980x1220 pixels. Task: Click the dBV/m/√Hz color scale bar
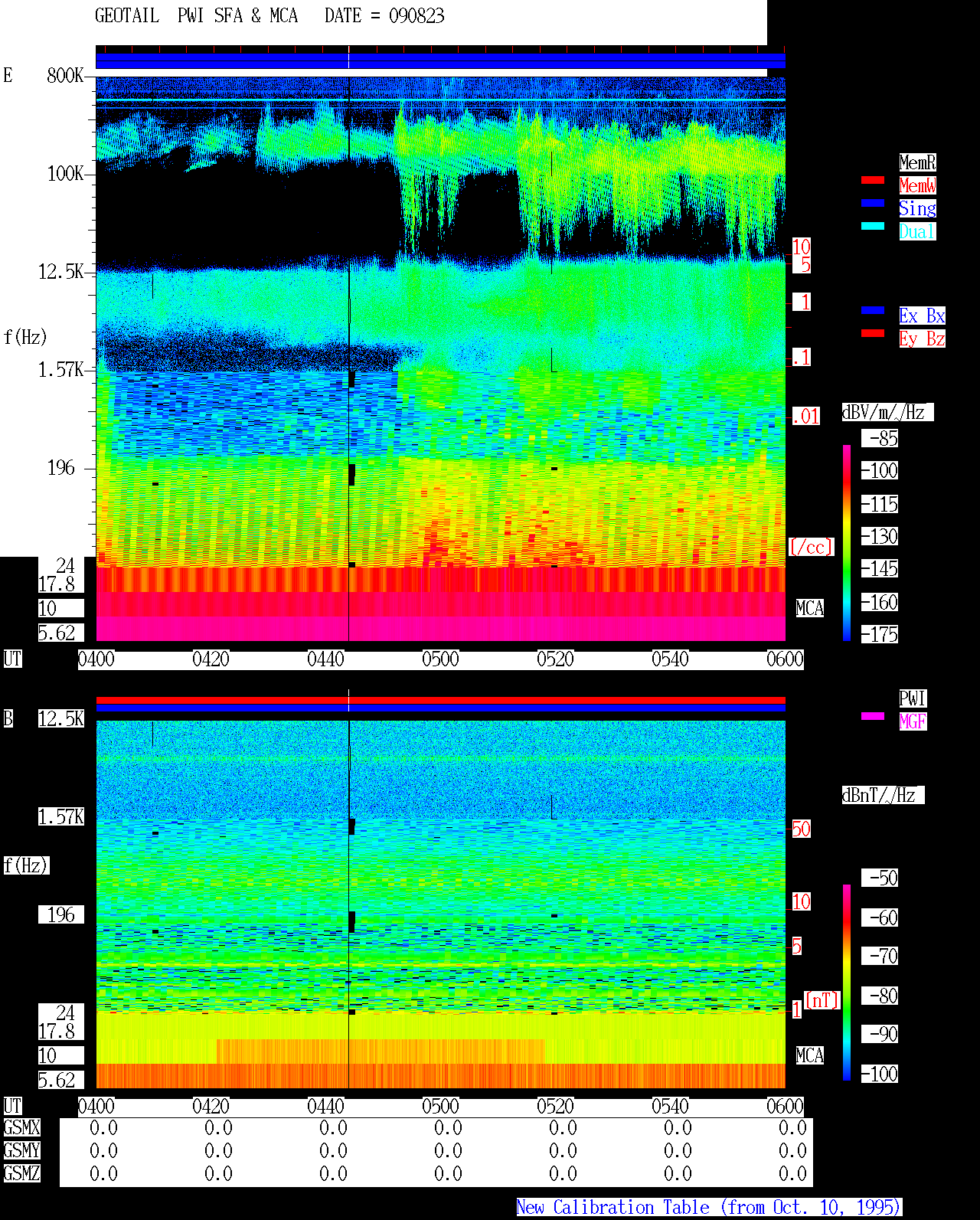pyautogui.click(x=847, y=543)
